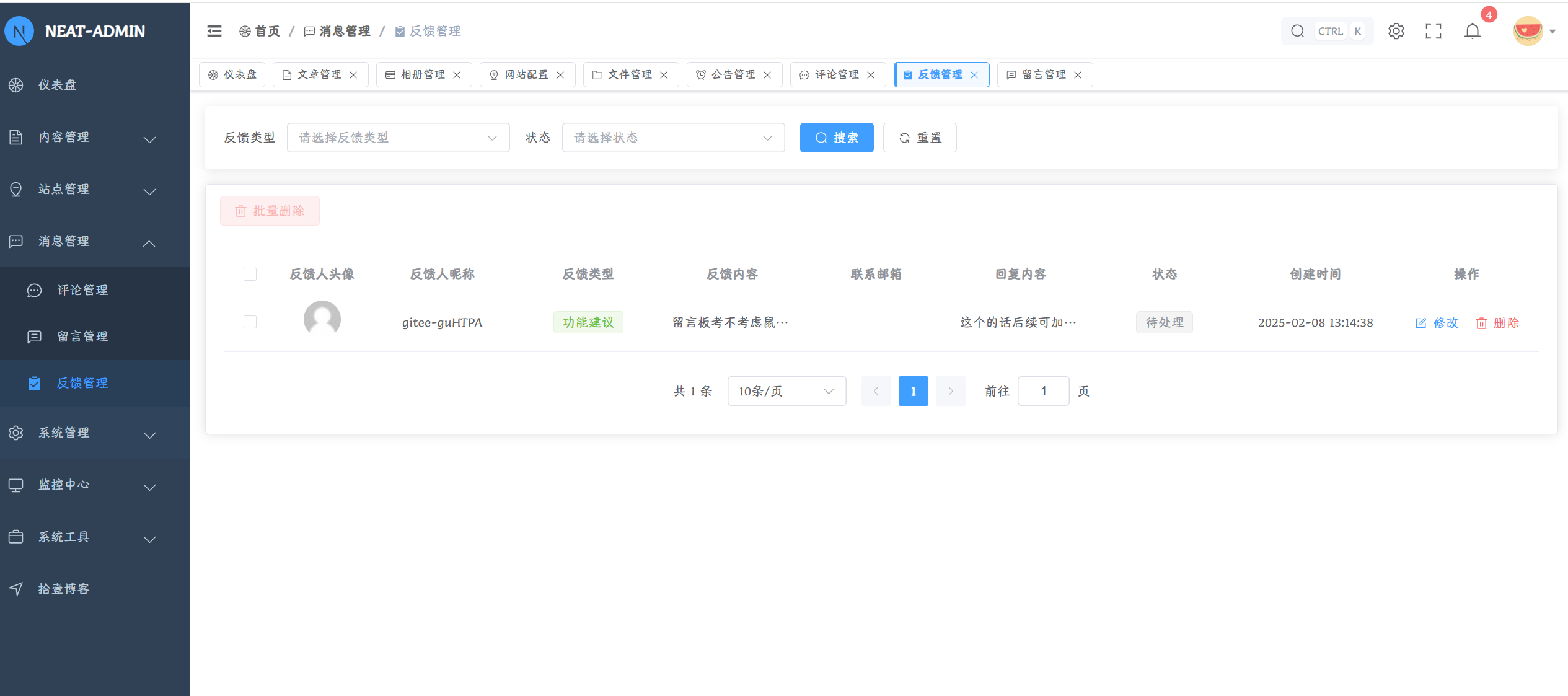Click the 修改 link in feedback row
The height and width of the screenshot is (696, 1568).
pos(1437,323)
